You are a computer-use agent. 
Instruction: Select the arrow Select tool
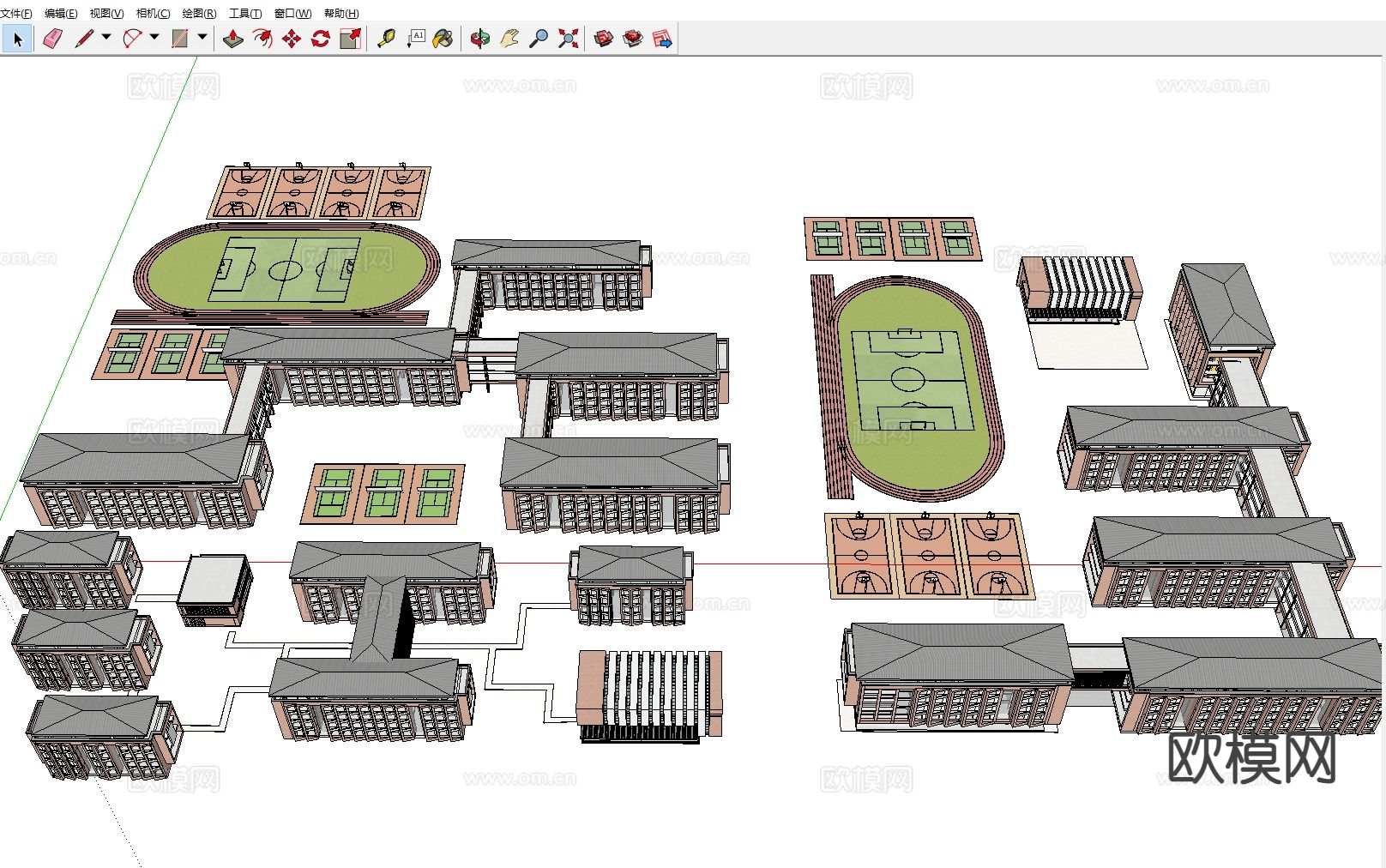[18, 39]
